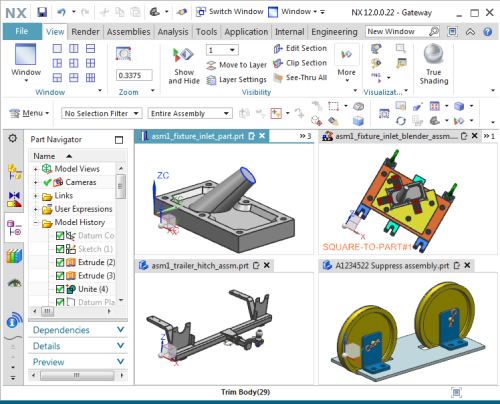Toggle the Datum Pla feature checkbox
500x404 pixels.
coord(60,302)
